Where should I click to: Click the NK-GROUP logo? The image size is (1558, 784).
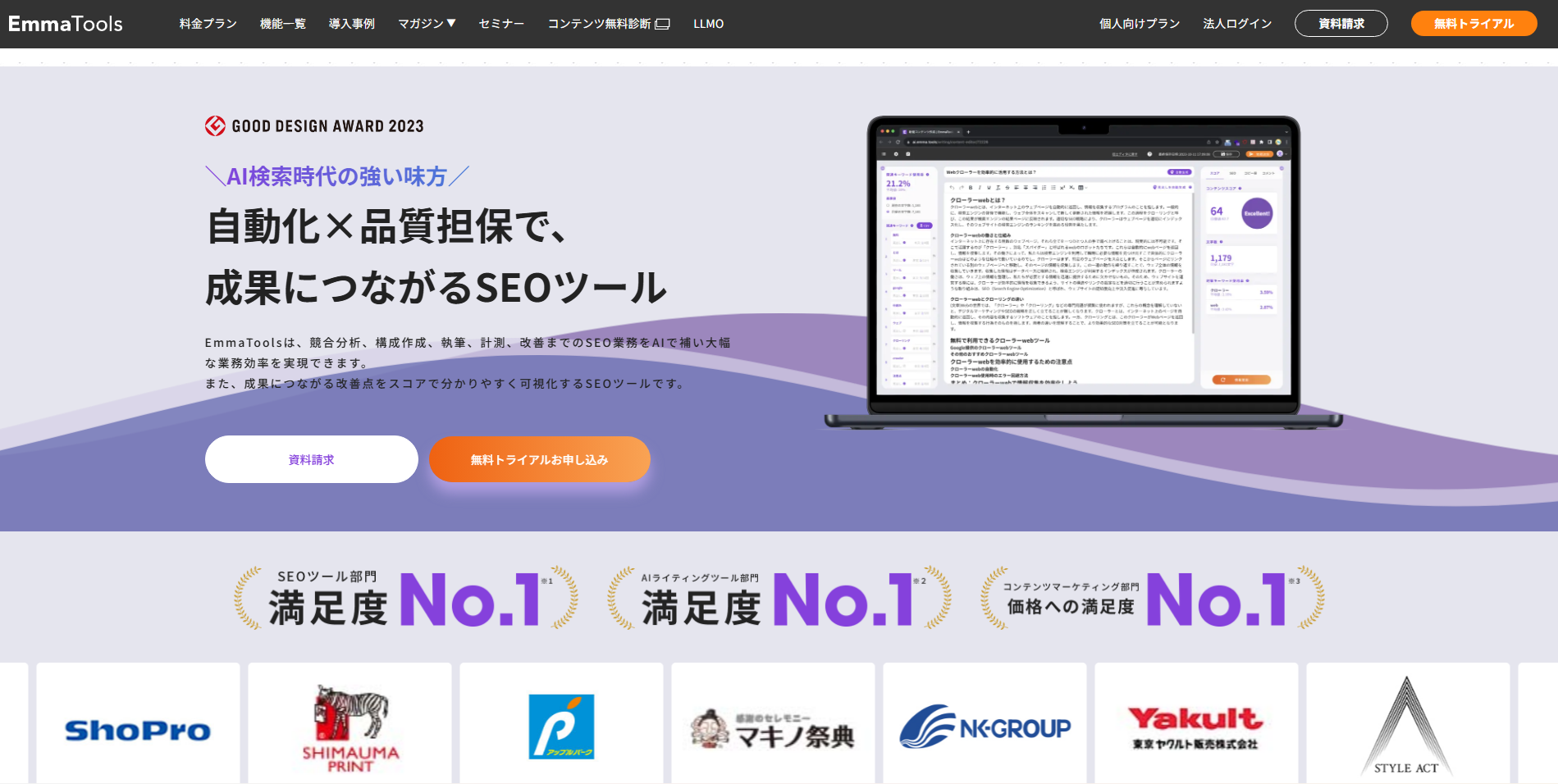coord(985,727)
